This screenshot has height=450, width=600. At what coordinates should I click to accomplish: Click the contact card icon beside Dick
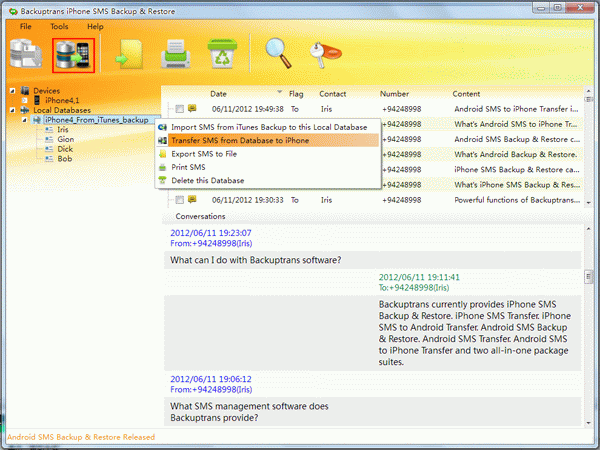49,149
